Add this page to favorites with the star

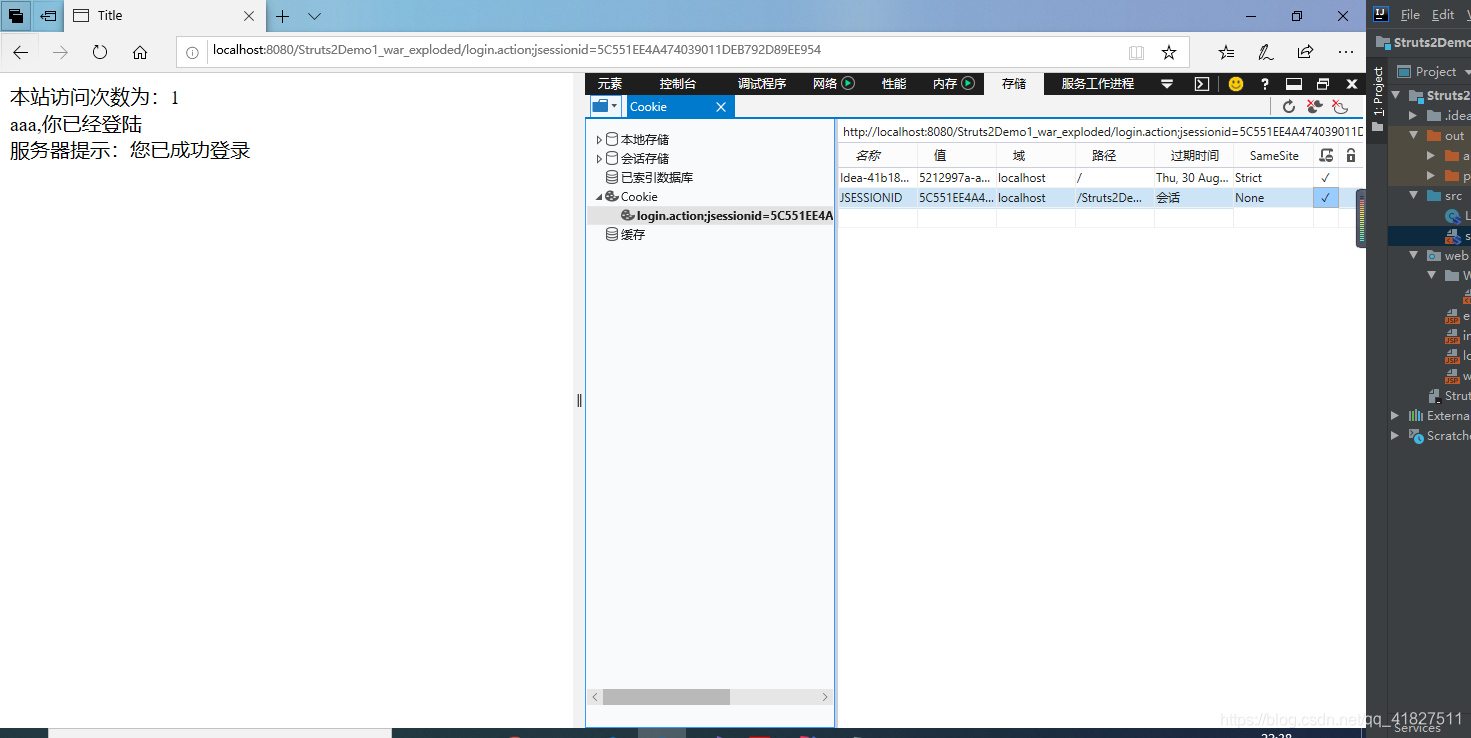coord(1168,52)
